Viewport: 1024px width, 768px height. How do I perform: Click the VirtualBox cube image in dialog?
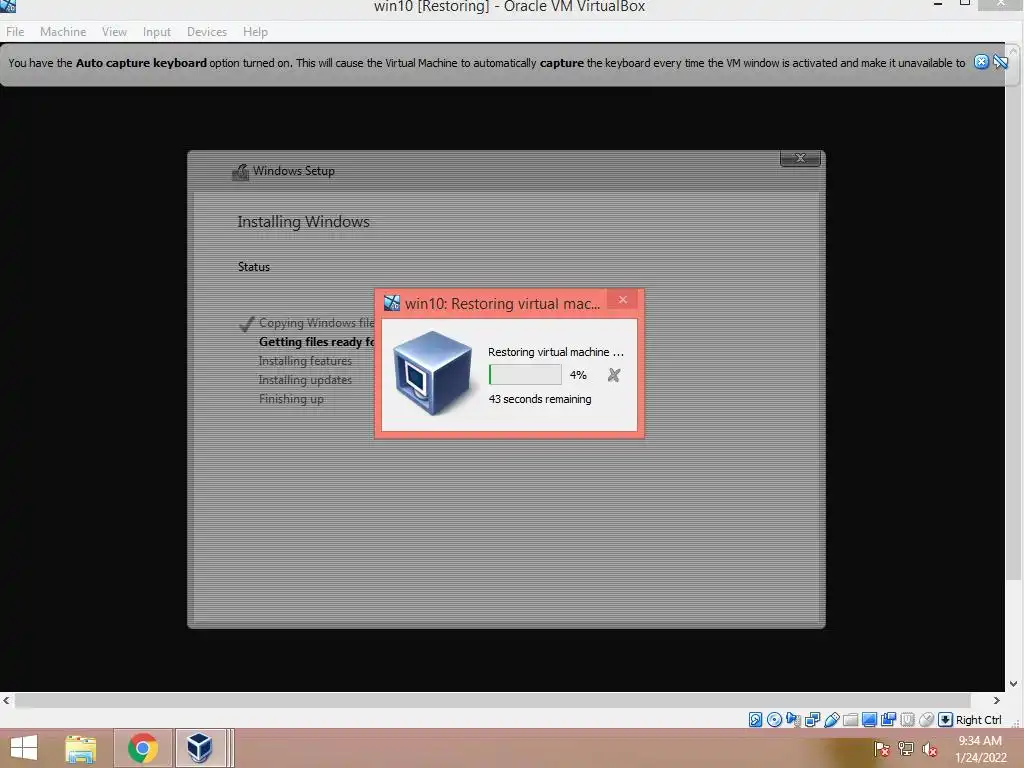coord(432,374)
